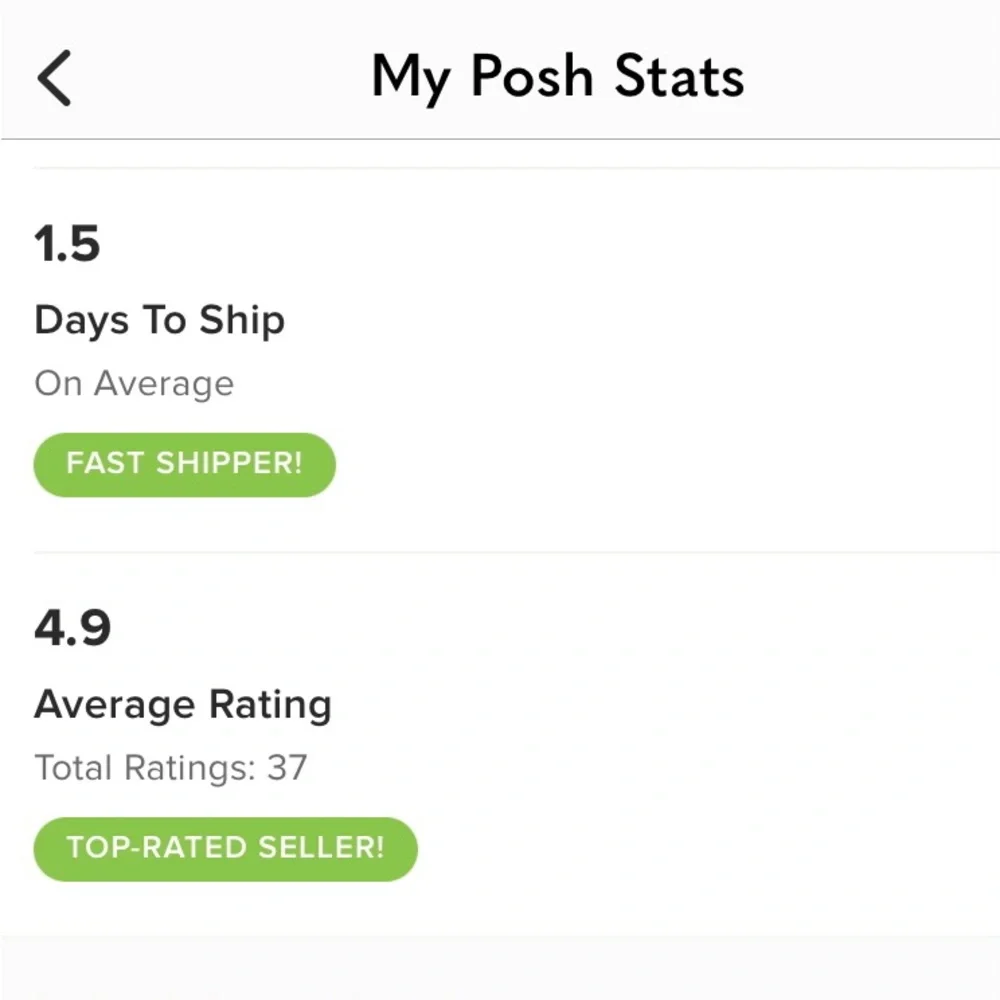Select the 1.5 days shipping value
Viewport: 1000px width, 1000px height.
[x=67, y=244]
